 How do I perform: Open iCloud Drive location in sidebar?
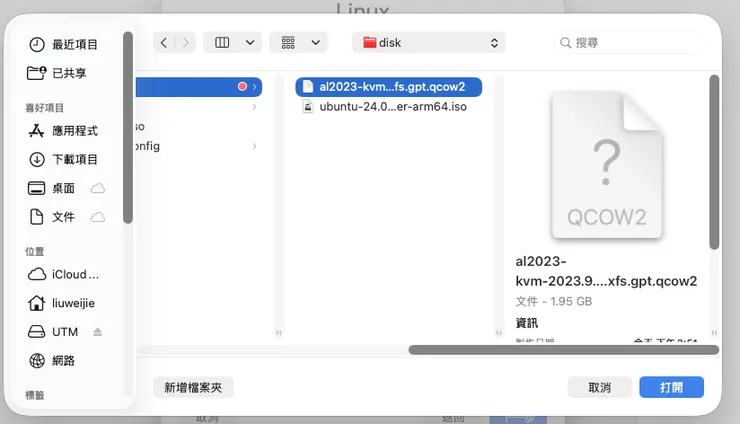[64, 274]
